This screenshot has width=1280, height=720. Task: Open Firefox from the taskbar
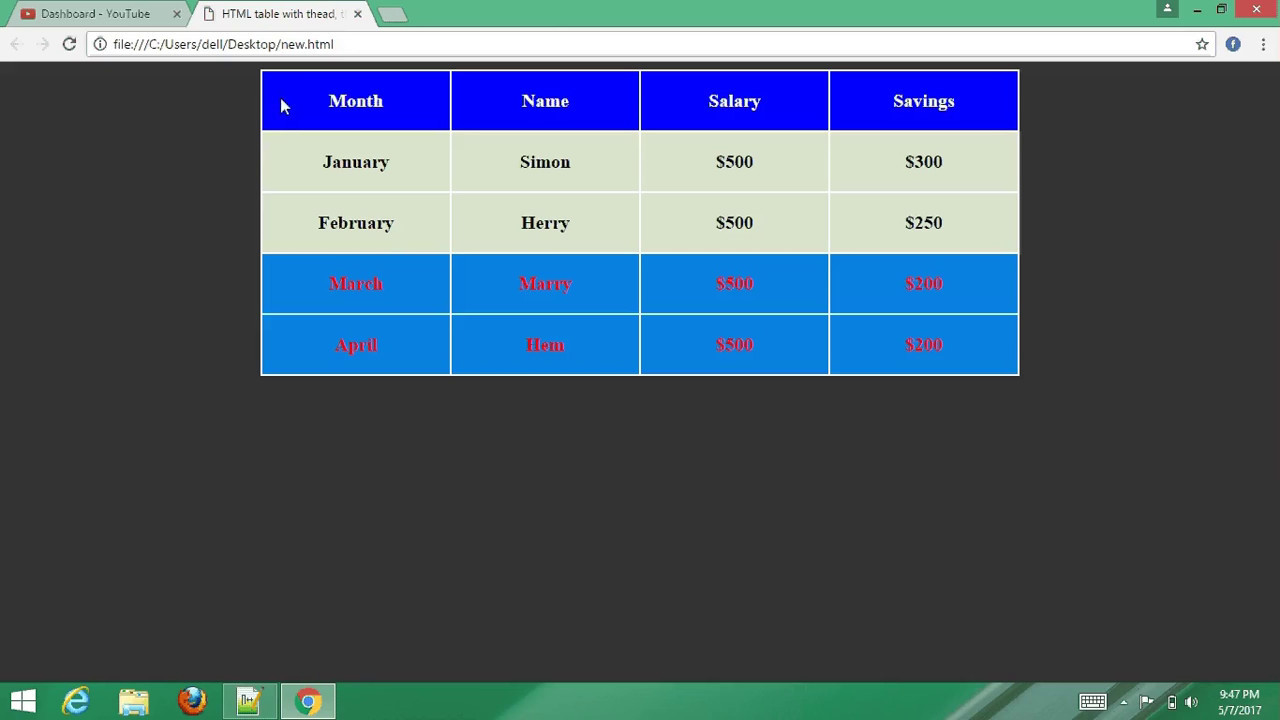coord(191,701)
